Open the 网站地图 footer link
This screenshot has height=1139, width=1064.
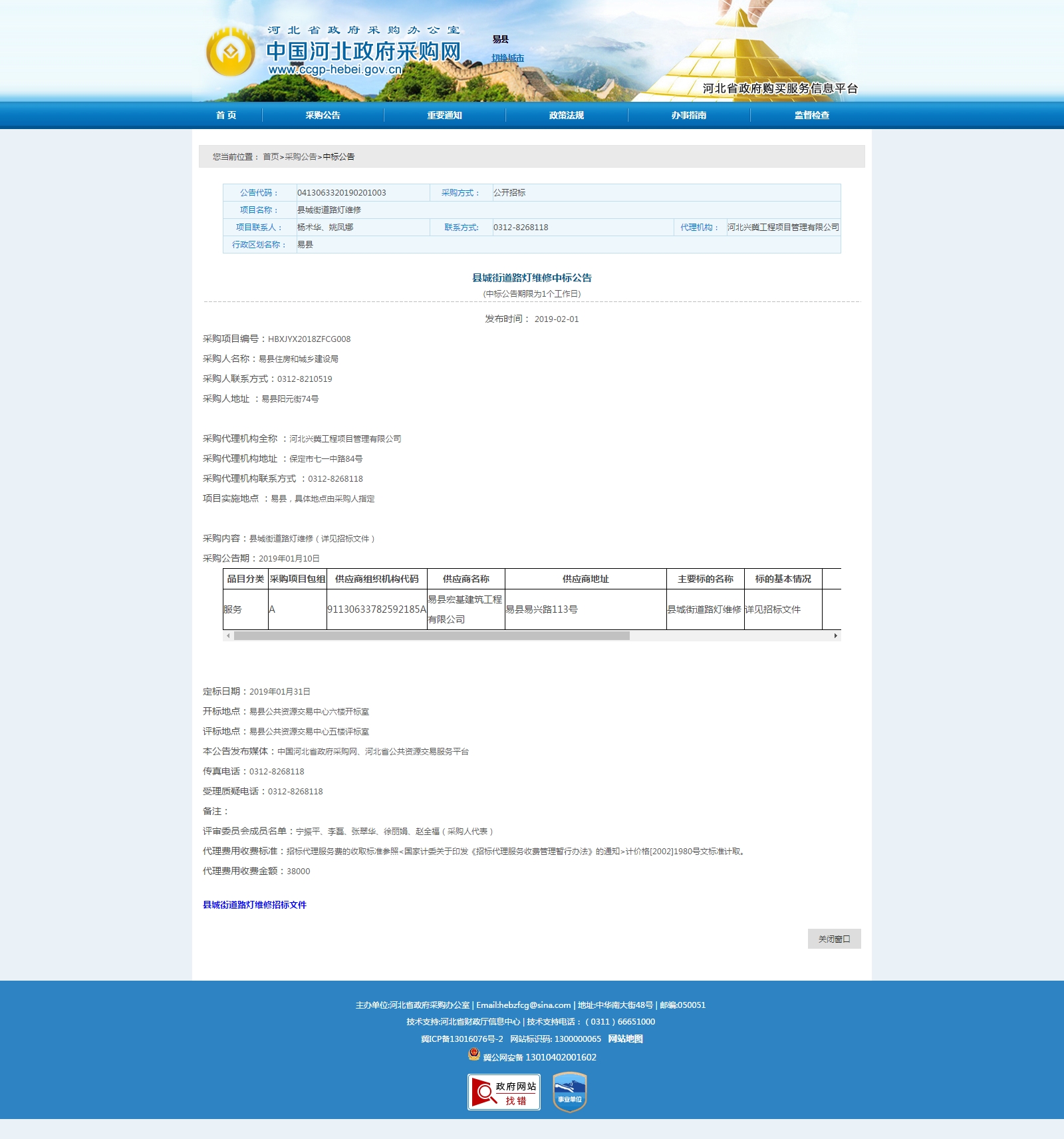point(625,1039)
